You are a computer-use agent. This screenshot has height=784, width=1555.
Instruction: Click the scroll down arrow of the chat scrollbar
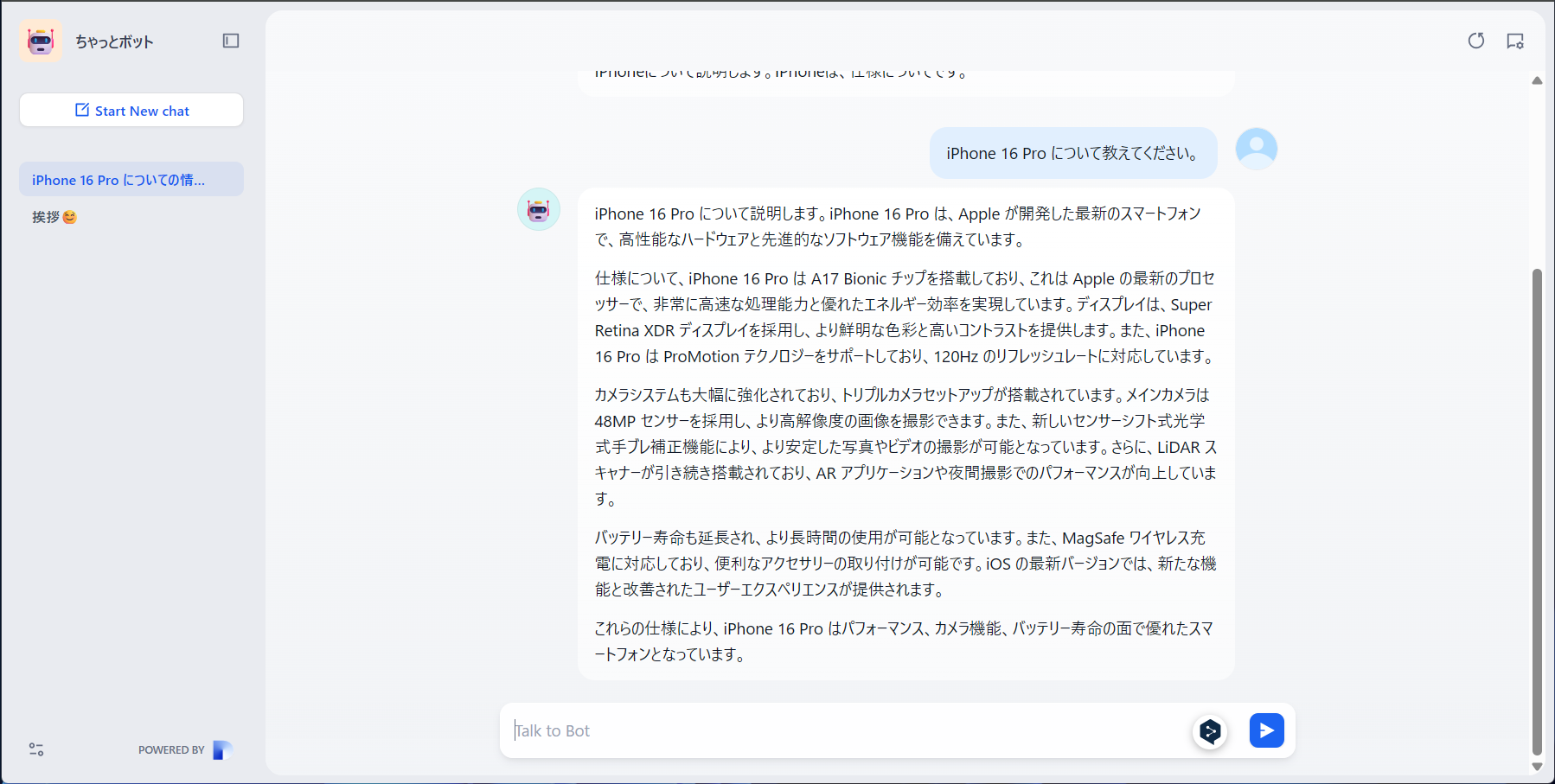[x=1537, y=767]
